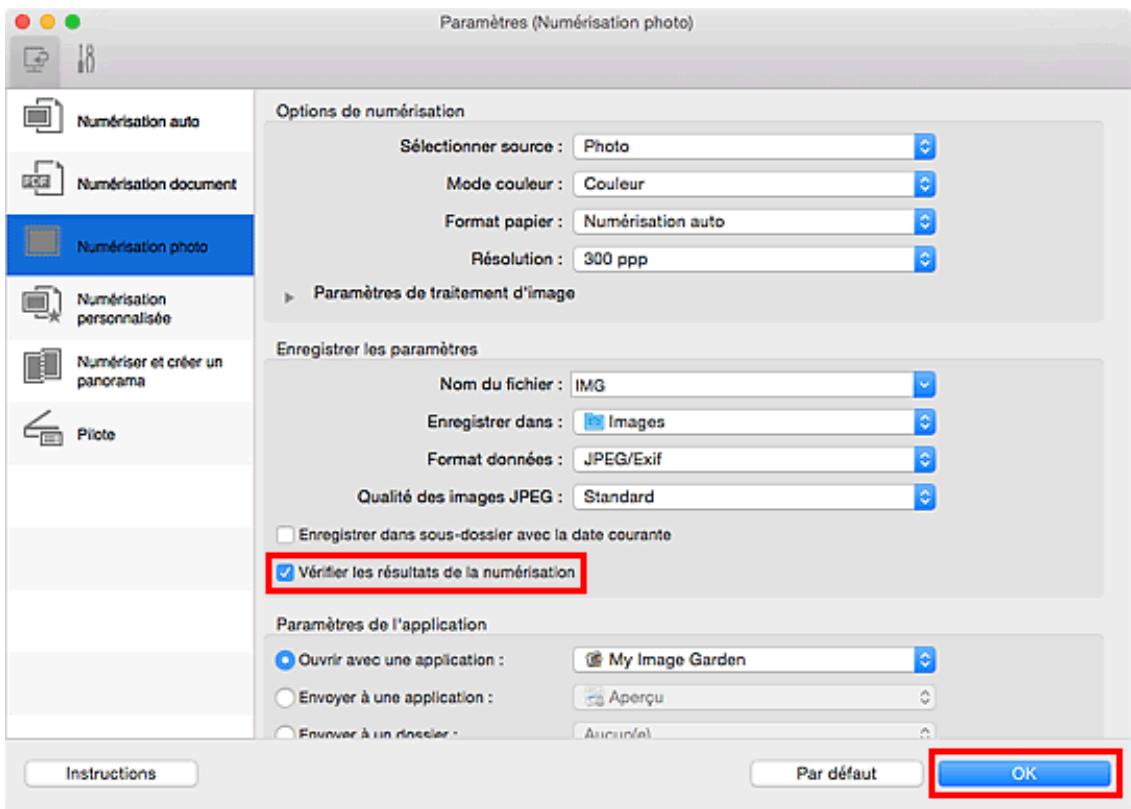
Task: Enable saving in subfolder with current date
Action: tap(286, 535)
